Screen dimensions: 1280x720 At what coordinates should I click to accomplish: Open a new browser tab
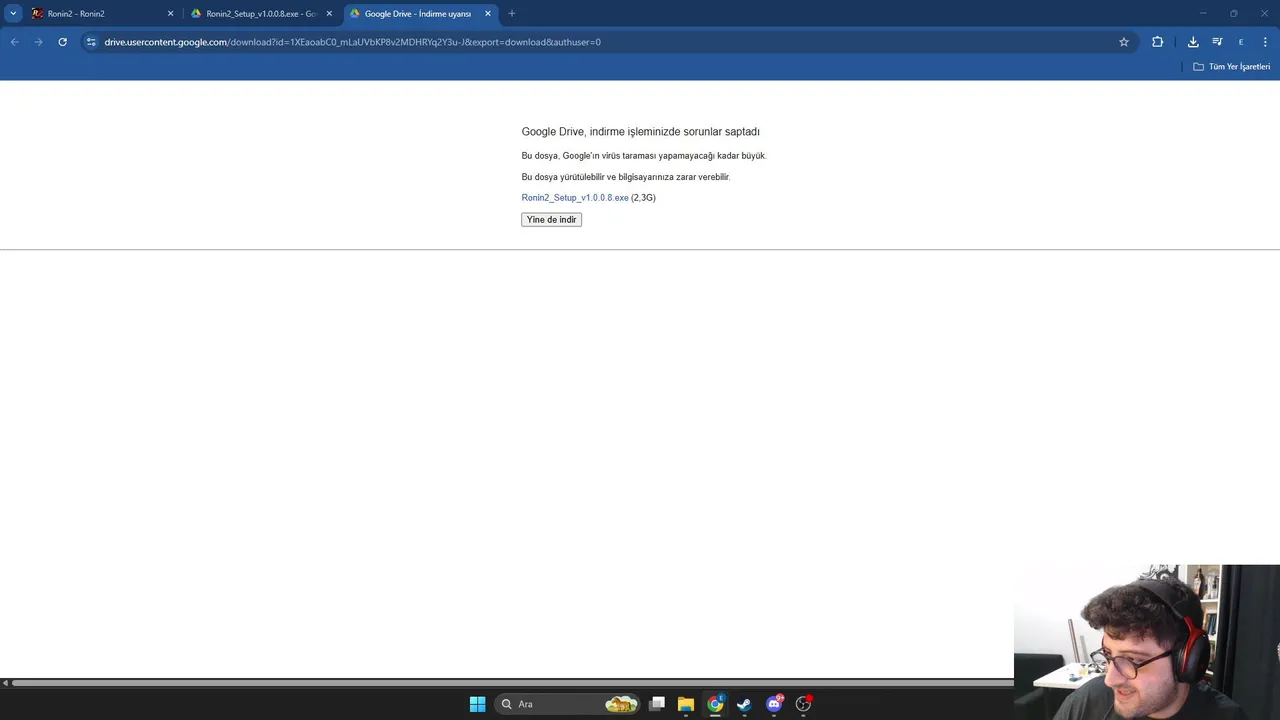[x=512, y=14]
